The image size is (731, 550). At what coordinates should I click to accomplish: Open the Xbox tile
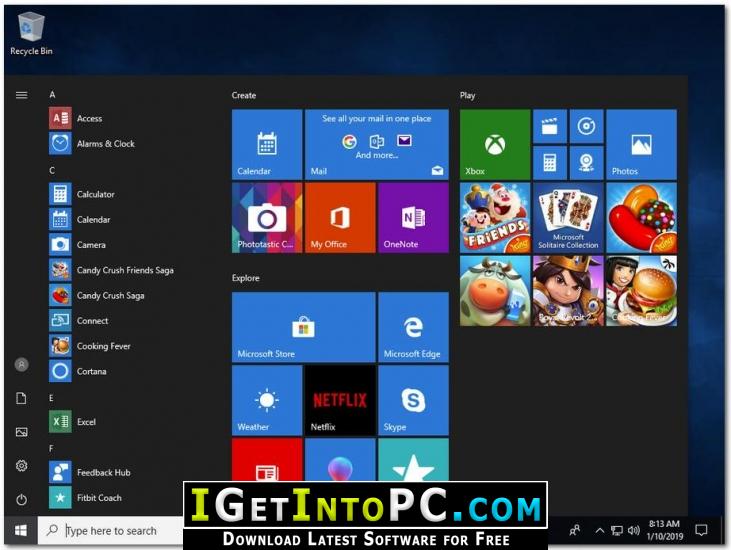click(495, 144)
